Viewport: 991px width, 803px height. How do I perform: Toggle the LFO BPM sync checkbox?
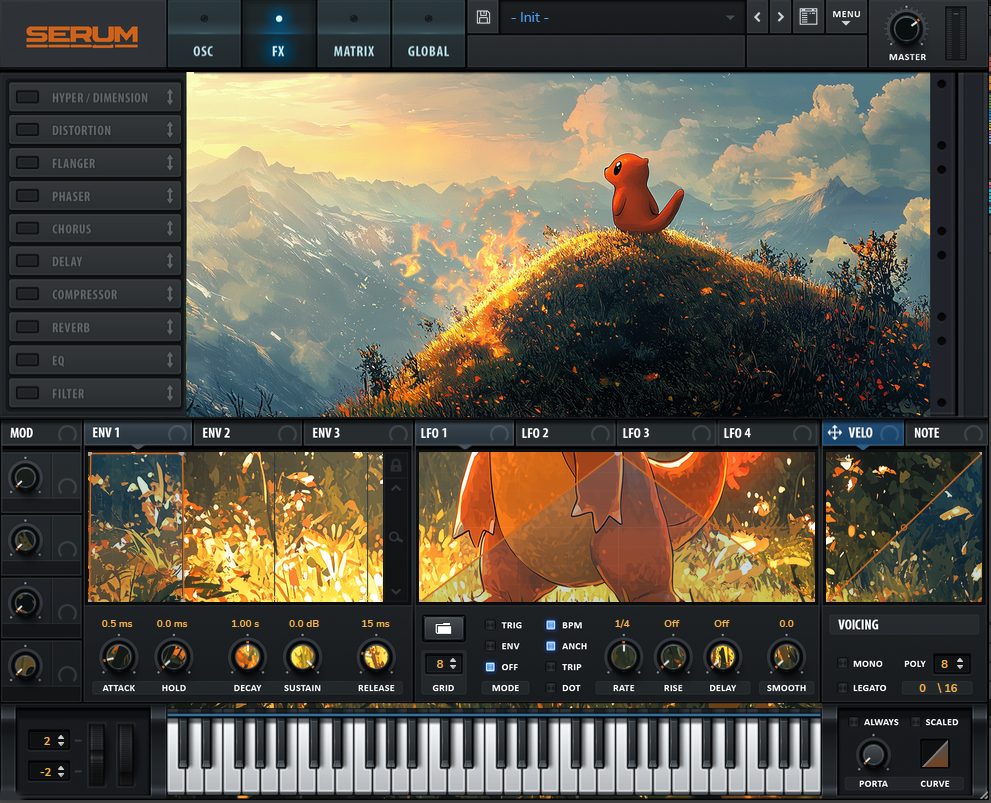point(550,625)
